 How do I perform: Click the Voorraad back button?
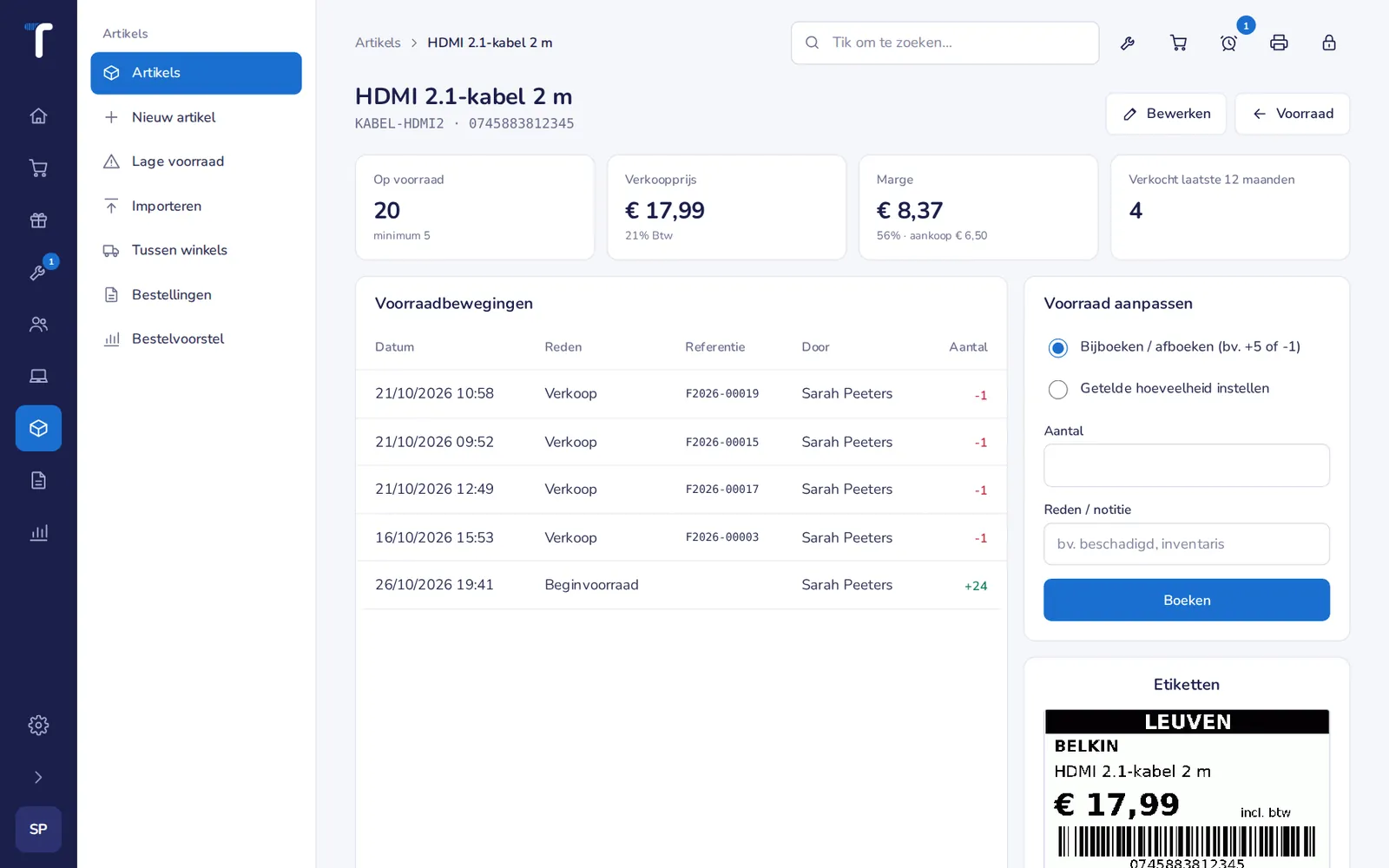click(1293, 114)
